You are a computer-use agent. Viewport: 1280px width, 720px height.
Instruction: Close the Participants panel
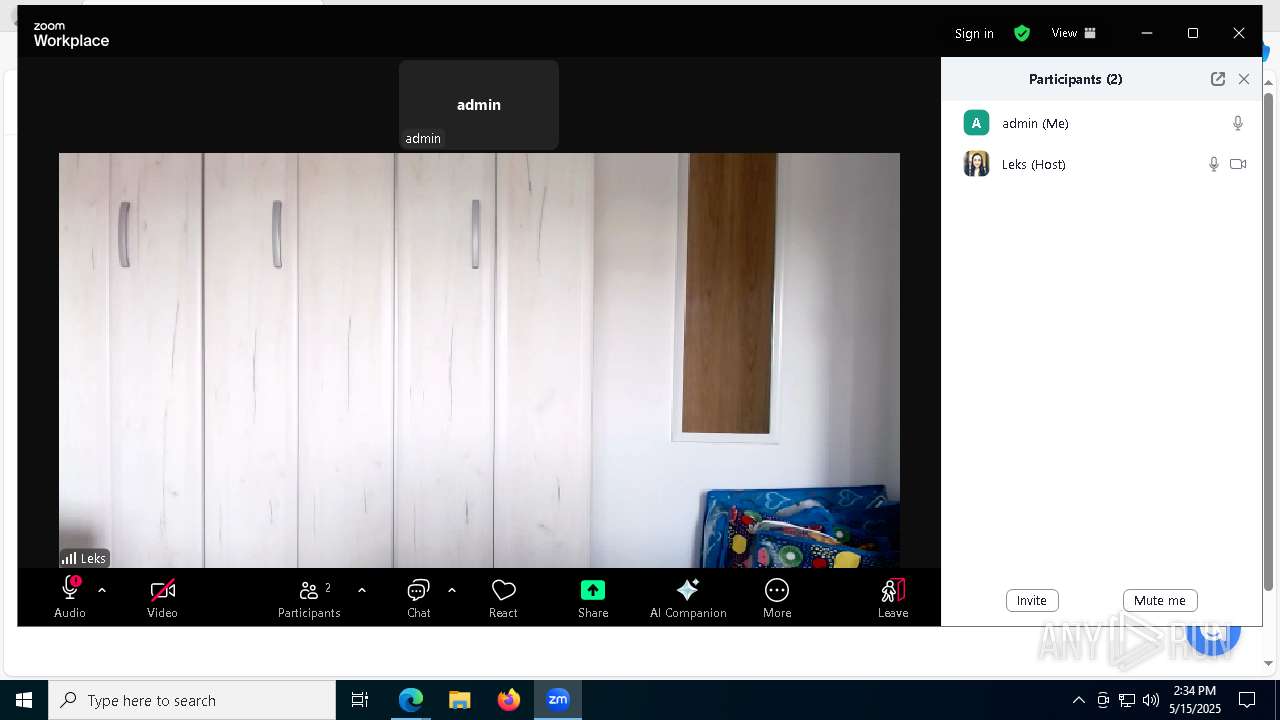(x=1244, y=79)
